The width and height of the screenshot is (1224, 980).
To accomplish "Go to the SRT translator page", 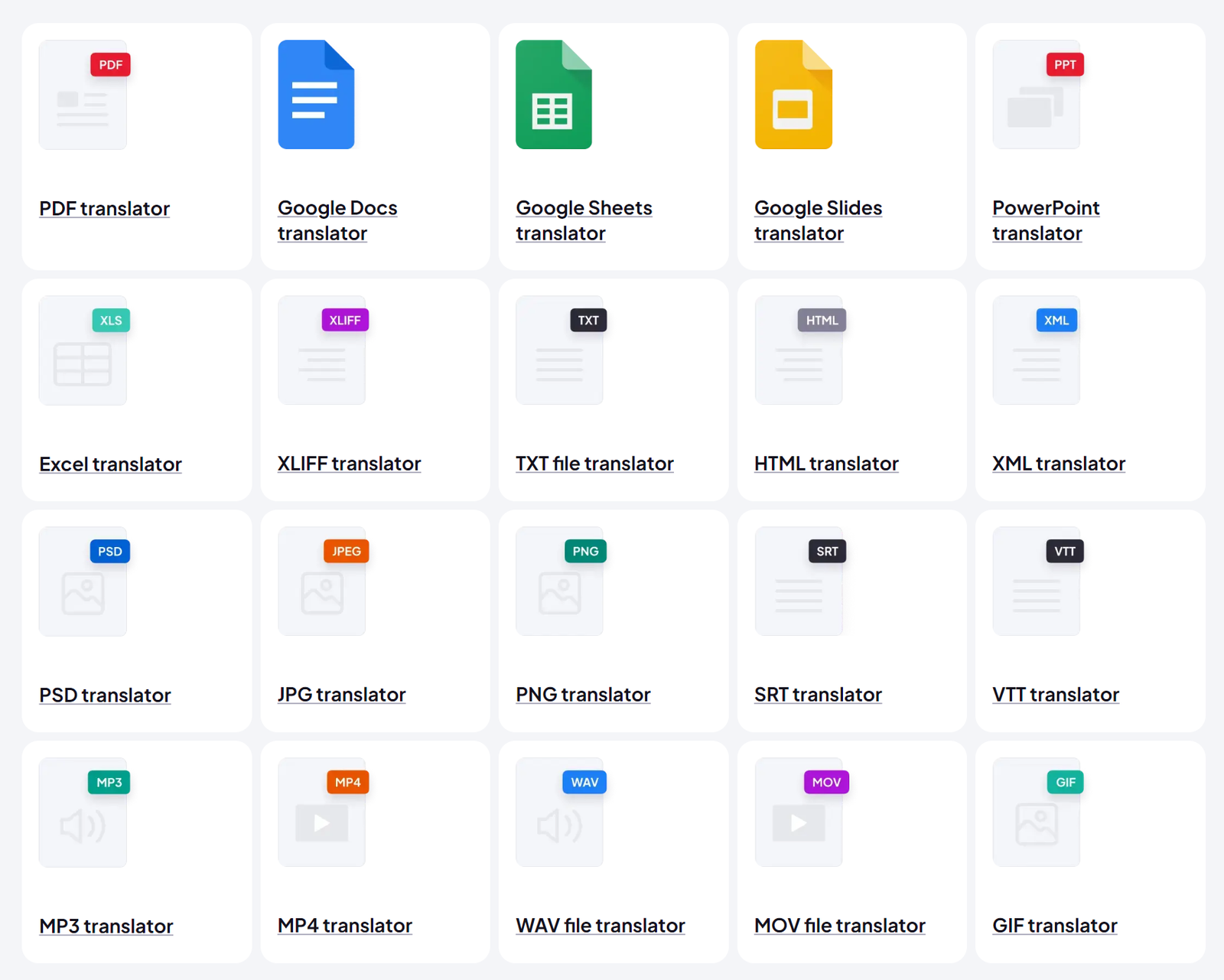I will pyautogui.click(x=818, y=695).
